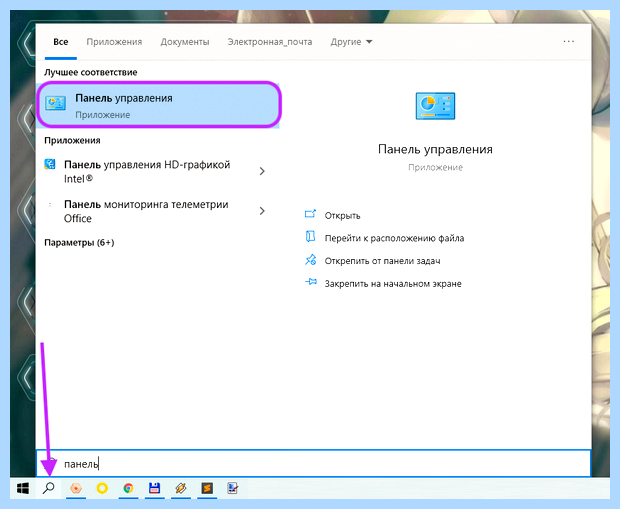This screenshot has height=509, width=620.
Task: Click the Intel HD graphics panel icon
Action: pyautogui.click(x=50, y=164)
